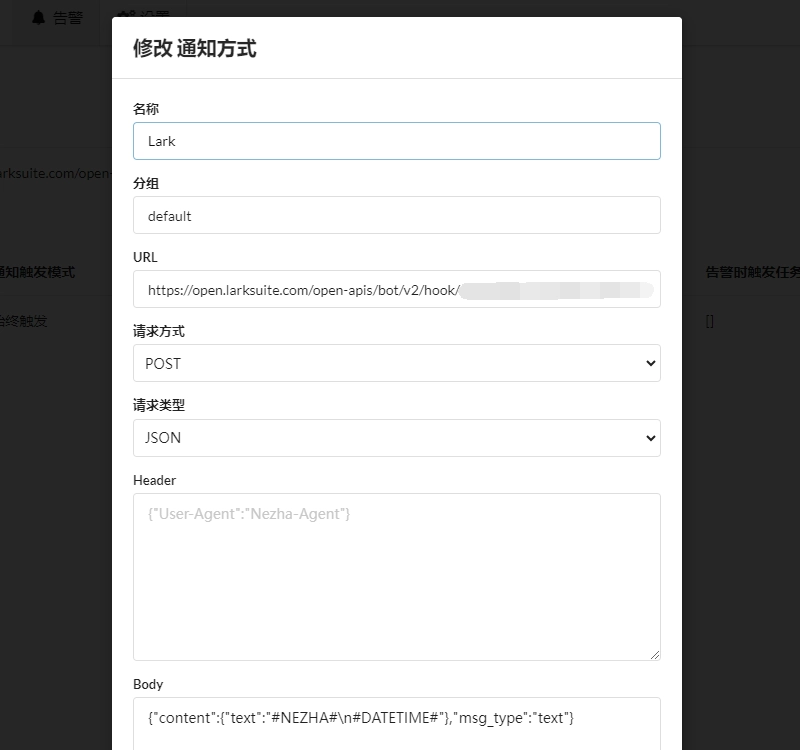Click the 始终触发 cell in the table
The height and width of the screenshot is (750, 800).
25,321
